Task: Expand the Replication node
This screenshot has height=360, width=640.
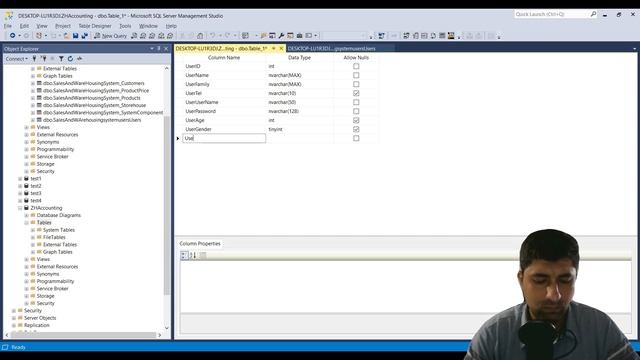Action: click(x=14, y=325)
